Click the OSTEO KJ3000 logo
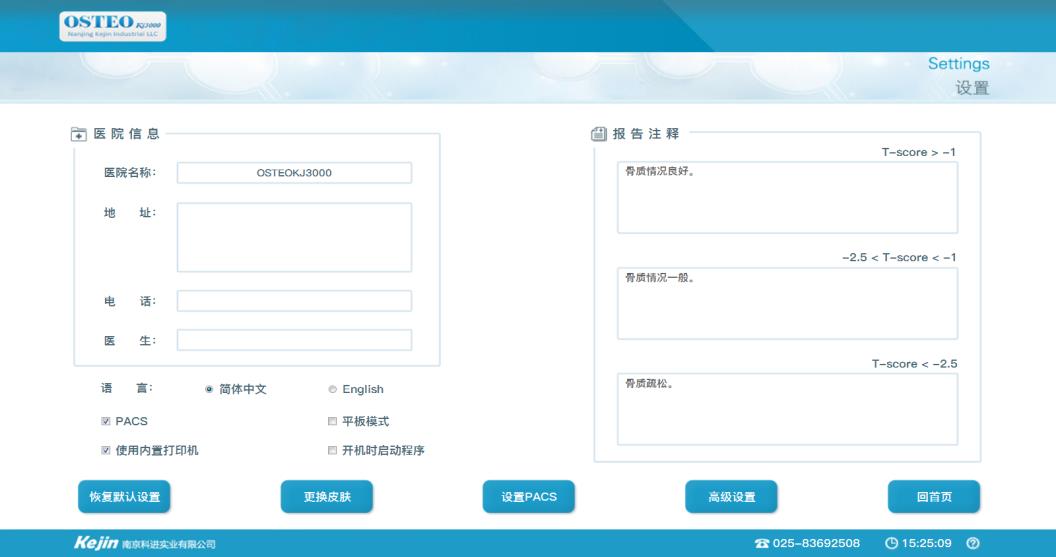1056x557 pixels. click(113, 27)
